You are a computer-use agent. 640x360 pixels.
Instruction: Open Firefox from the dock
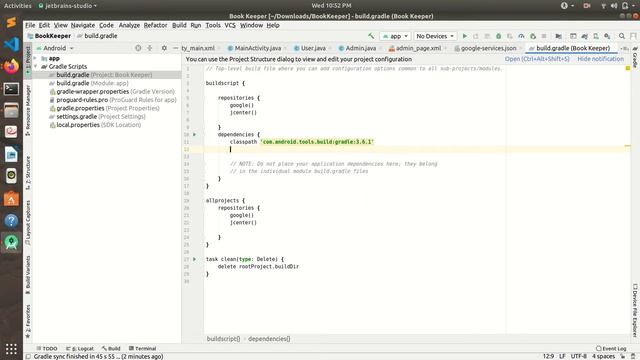click(x=11, y=66)
